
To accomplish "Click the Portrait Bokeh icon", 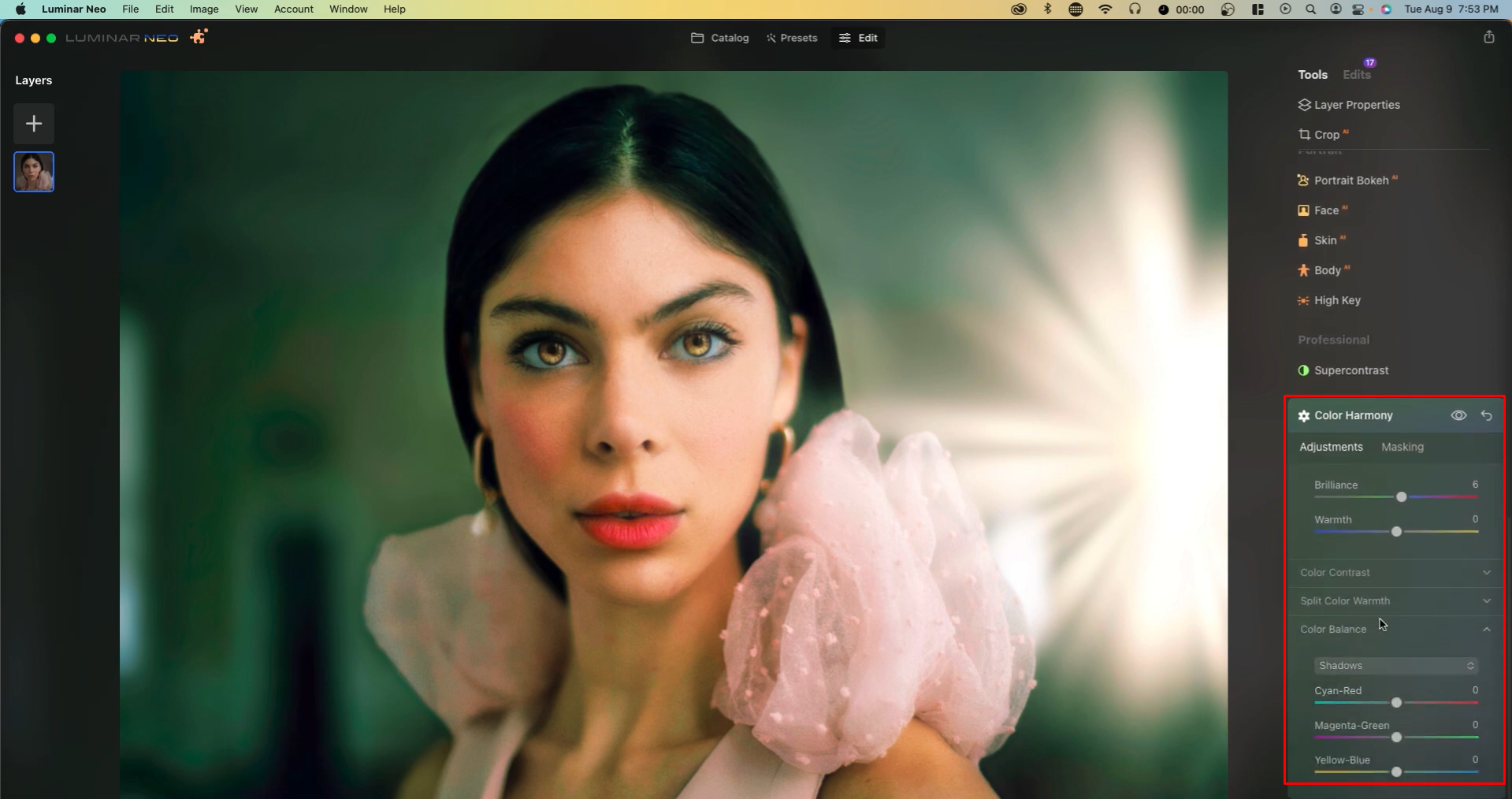I will point(1303,180).
